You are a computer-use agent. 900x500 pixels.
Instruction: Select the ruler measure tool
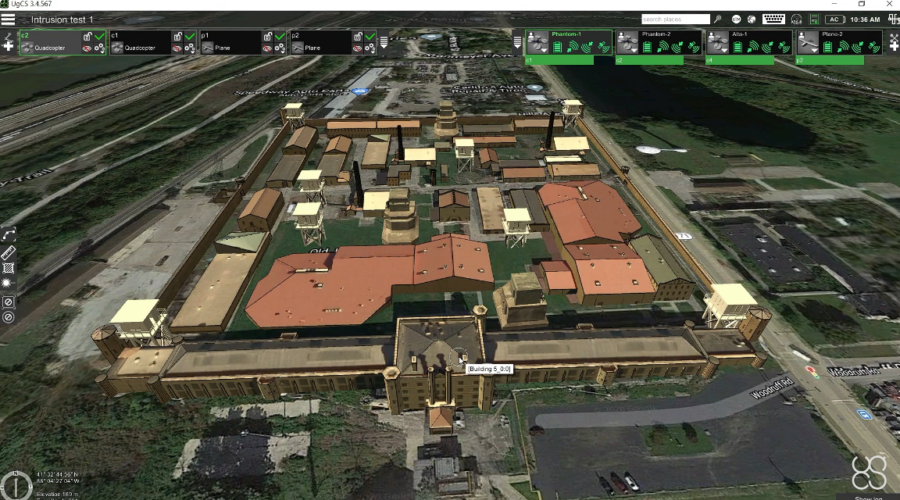tap(9, 251)
